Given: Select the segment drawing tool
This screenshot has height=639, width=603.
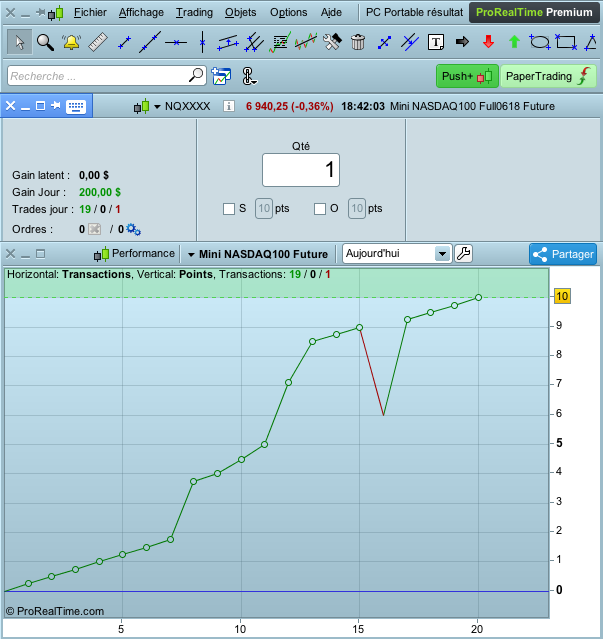Looking at the screenshot, I should pos(124,42).
